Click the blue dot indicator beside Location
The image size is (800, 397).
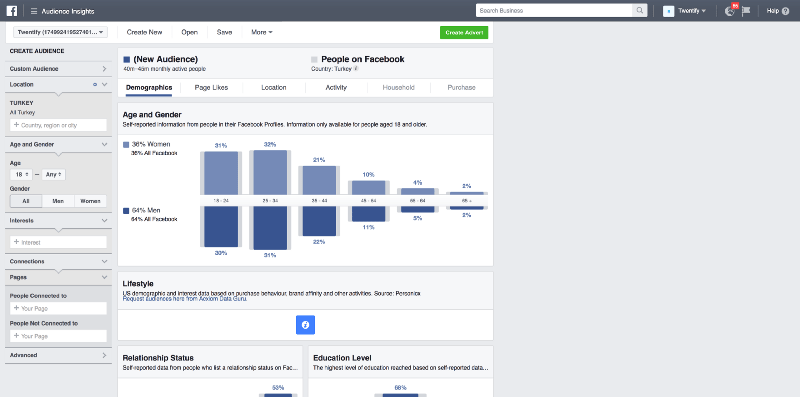tap(95, 85)
